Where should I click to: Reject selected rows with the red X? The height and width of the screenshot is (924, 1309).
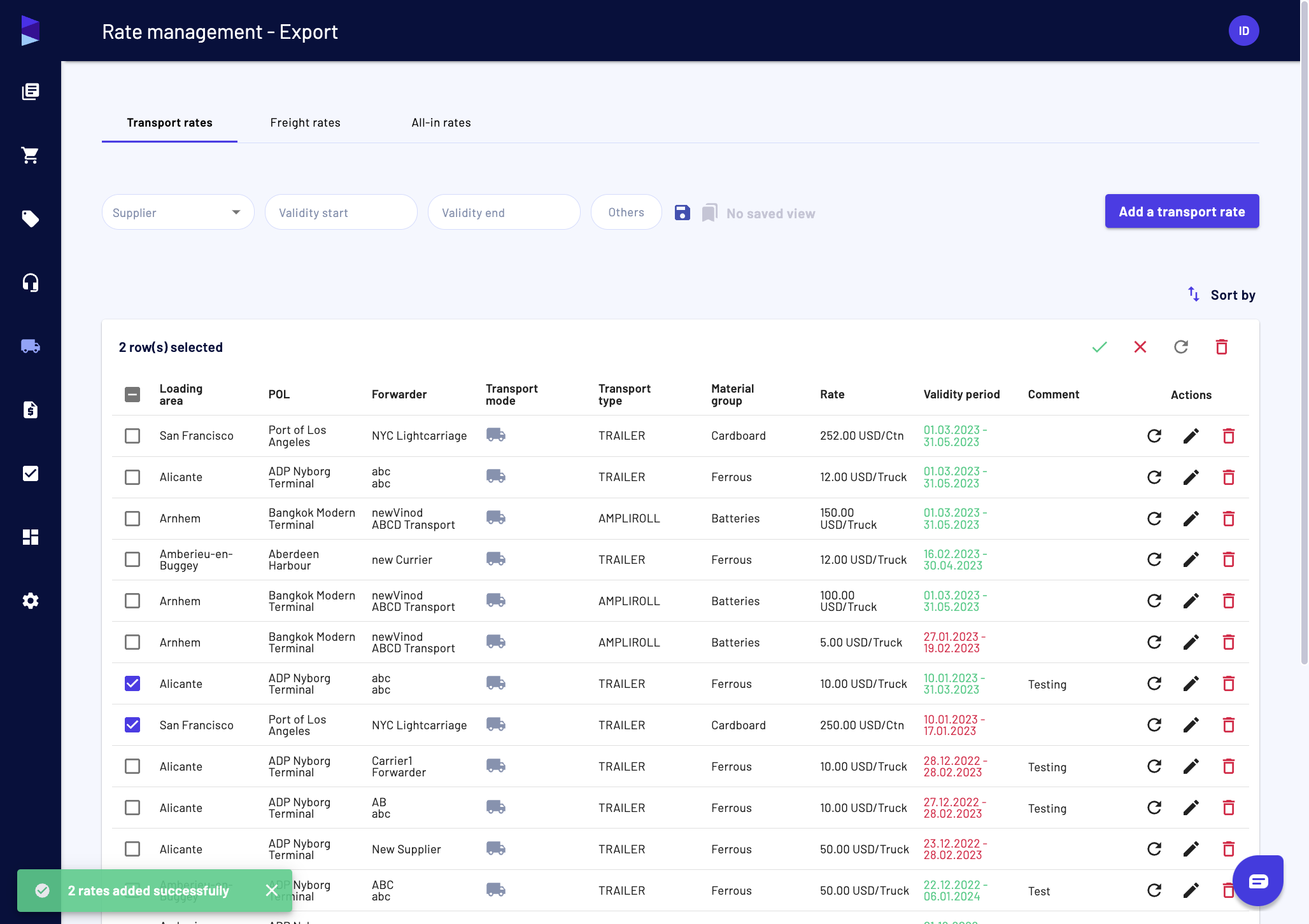[1140, 347]
